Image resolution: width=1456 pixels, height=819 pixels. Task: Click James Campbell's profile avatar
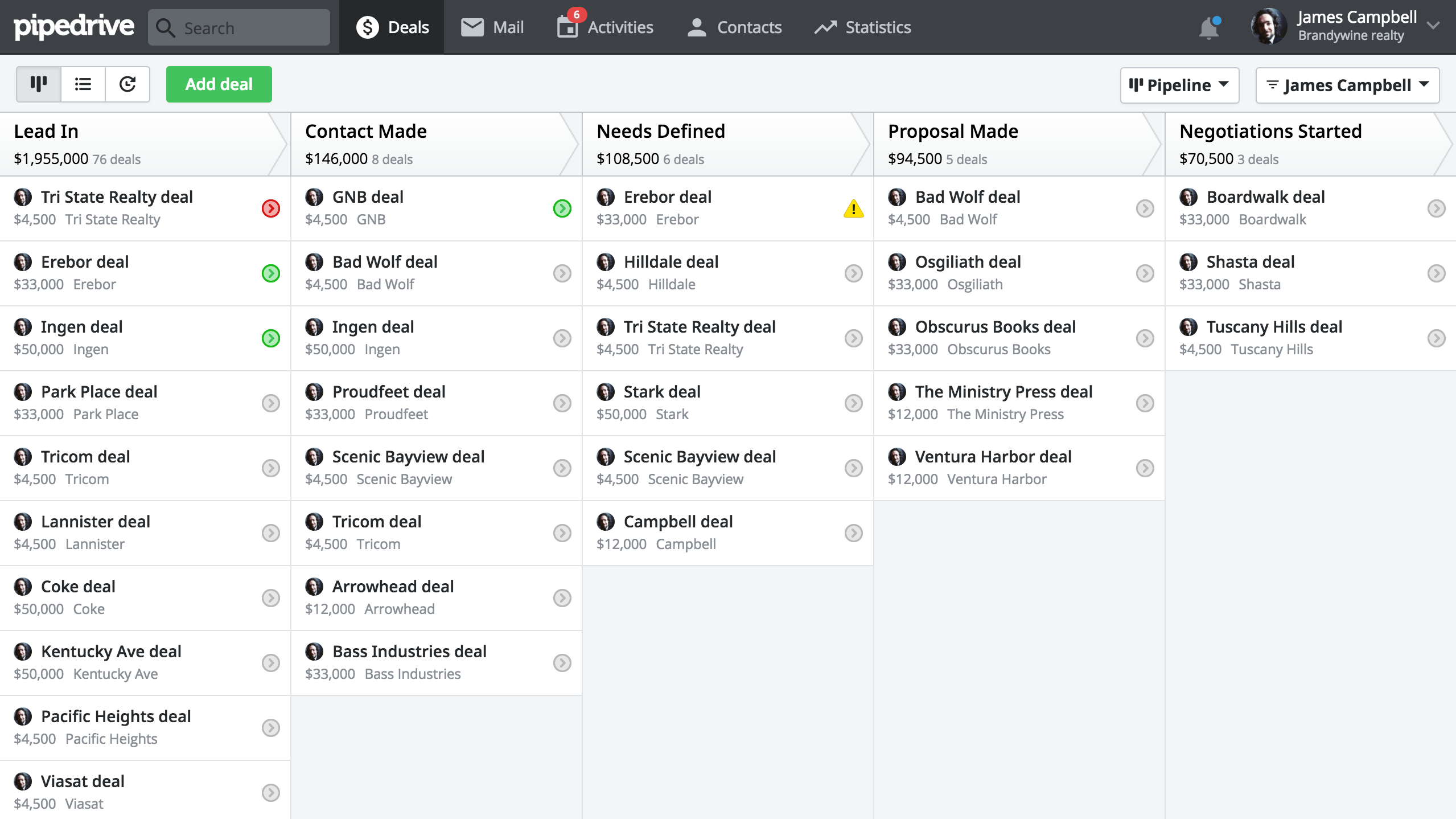coord(1269,26)
